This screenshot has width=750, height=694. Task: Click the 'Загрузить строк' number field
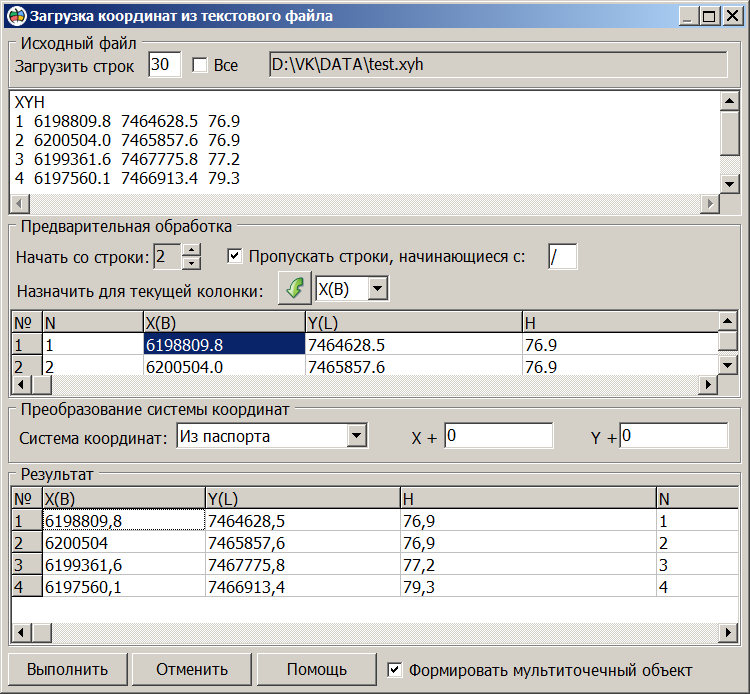[164, 65]
